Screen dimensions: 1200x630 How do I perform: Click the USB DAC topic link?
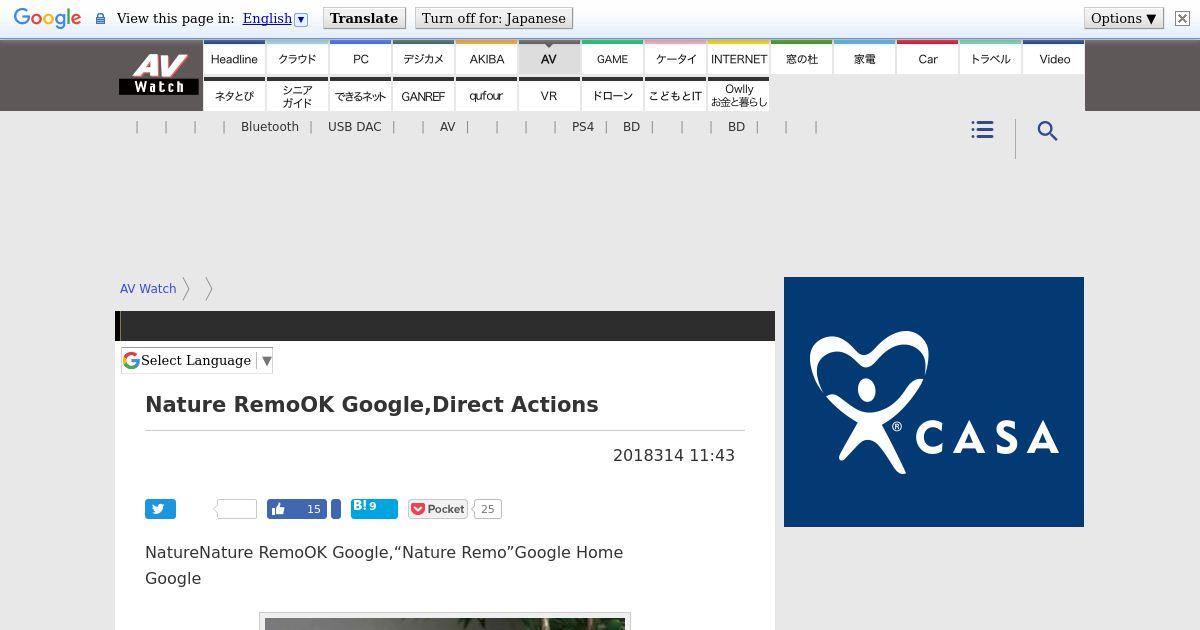coord(355,127)
